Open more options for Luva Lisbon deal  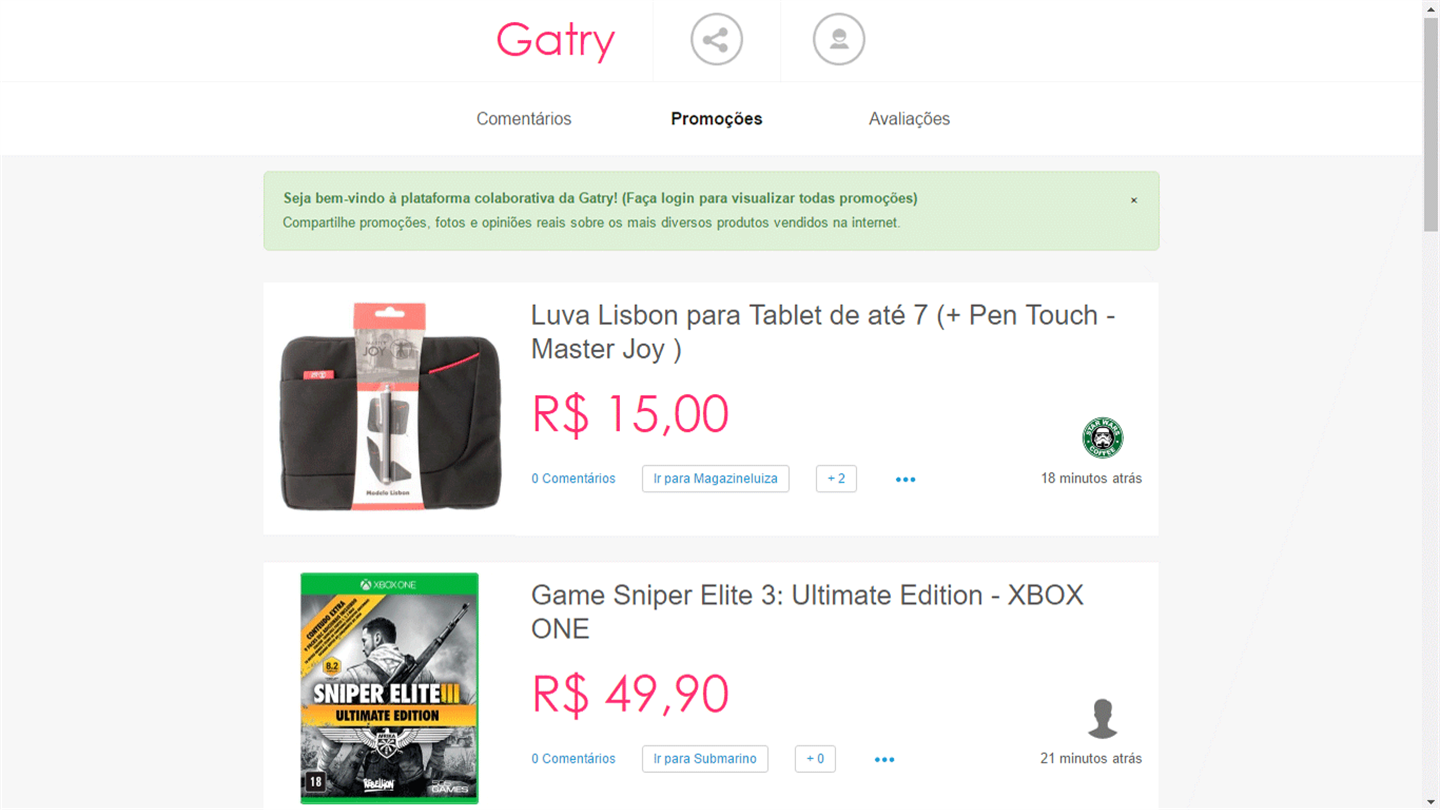coord(906,479)
